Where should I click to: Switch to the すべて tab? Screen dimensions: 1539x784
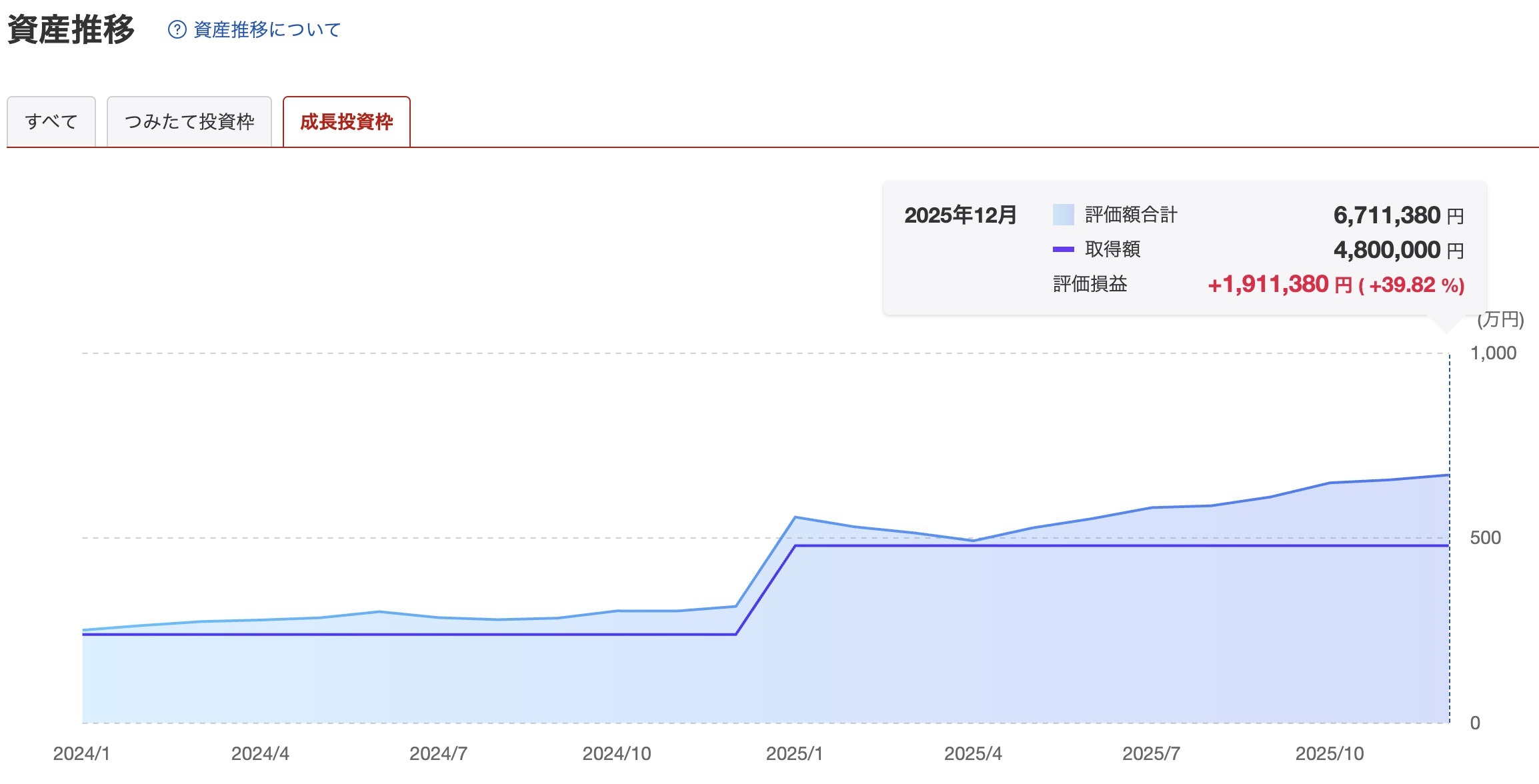[51, 122]
